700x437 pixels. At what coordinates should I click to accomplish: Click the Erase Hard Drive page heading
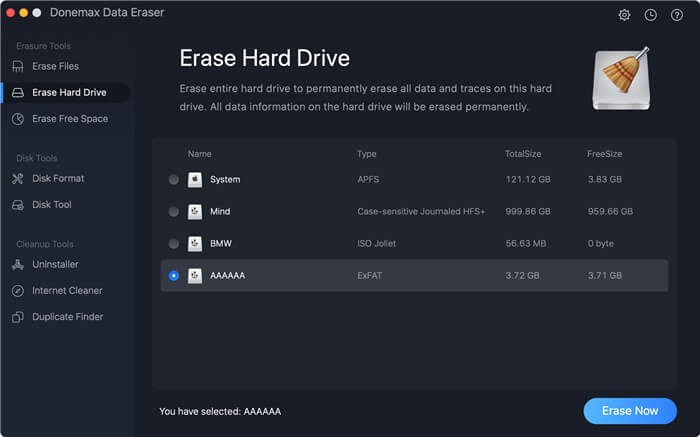tap(265, 58)
